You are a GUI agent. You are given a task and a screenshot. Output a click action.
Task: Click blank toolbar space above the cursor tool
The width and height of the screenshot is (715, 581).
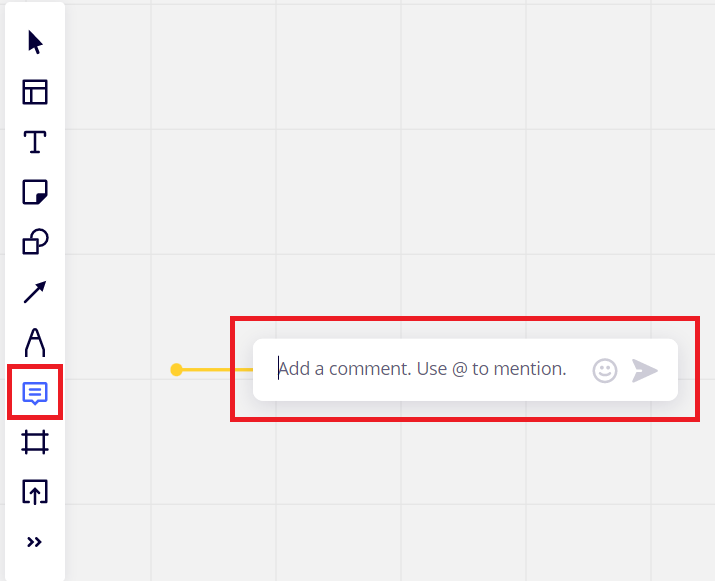click(35, 13)
